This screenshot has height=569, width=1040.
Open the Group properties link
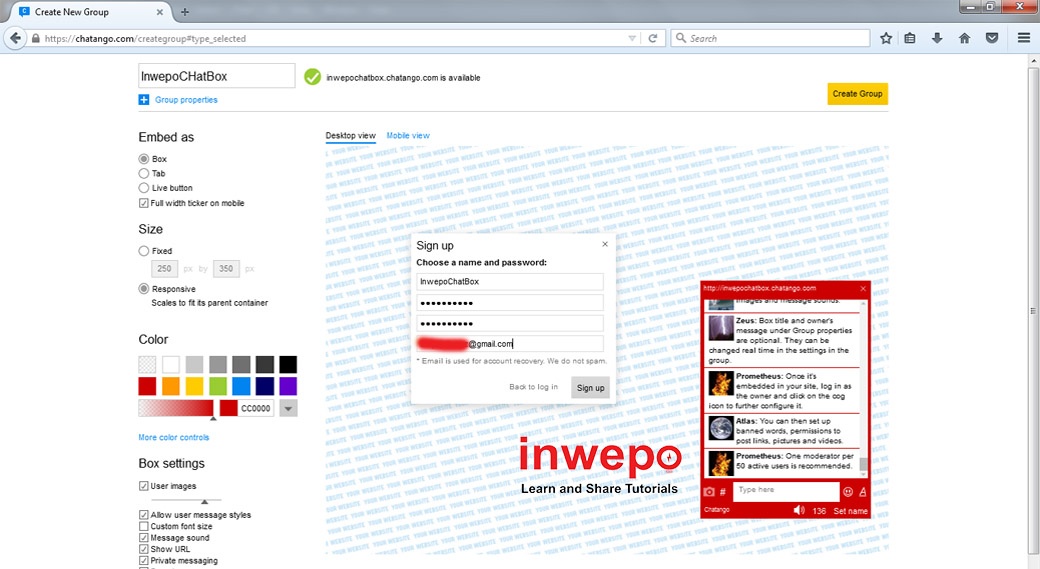point(186,99)
